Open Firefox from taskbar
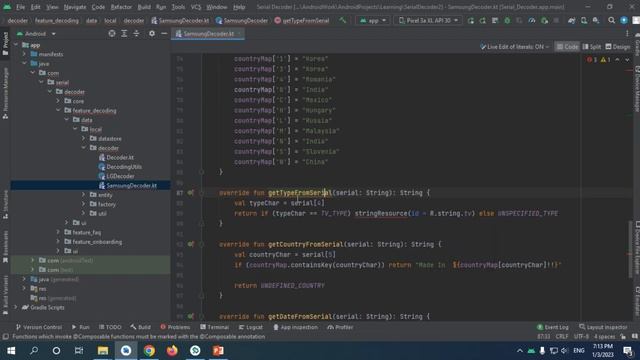 point(172,351)
